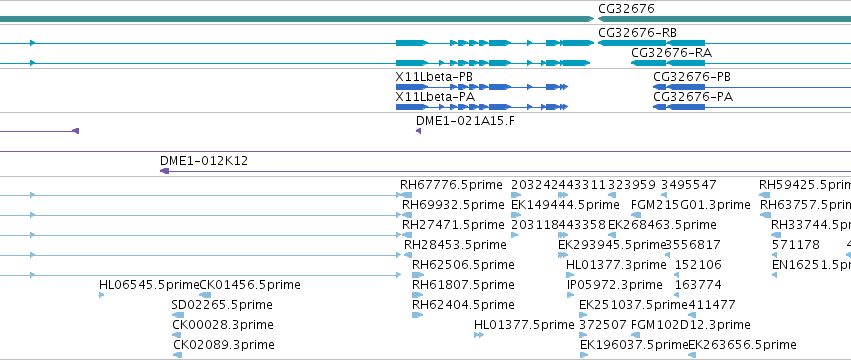
Task: Click the HL01377.5prime EST label
Action: [524, 325]
